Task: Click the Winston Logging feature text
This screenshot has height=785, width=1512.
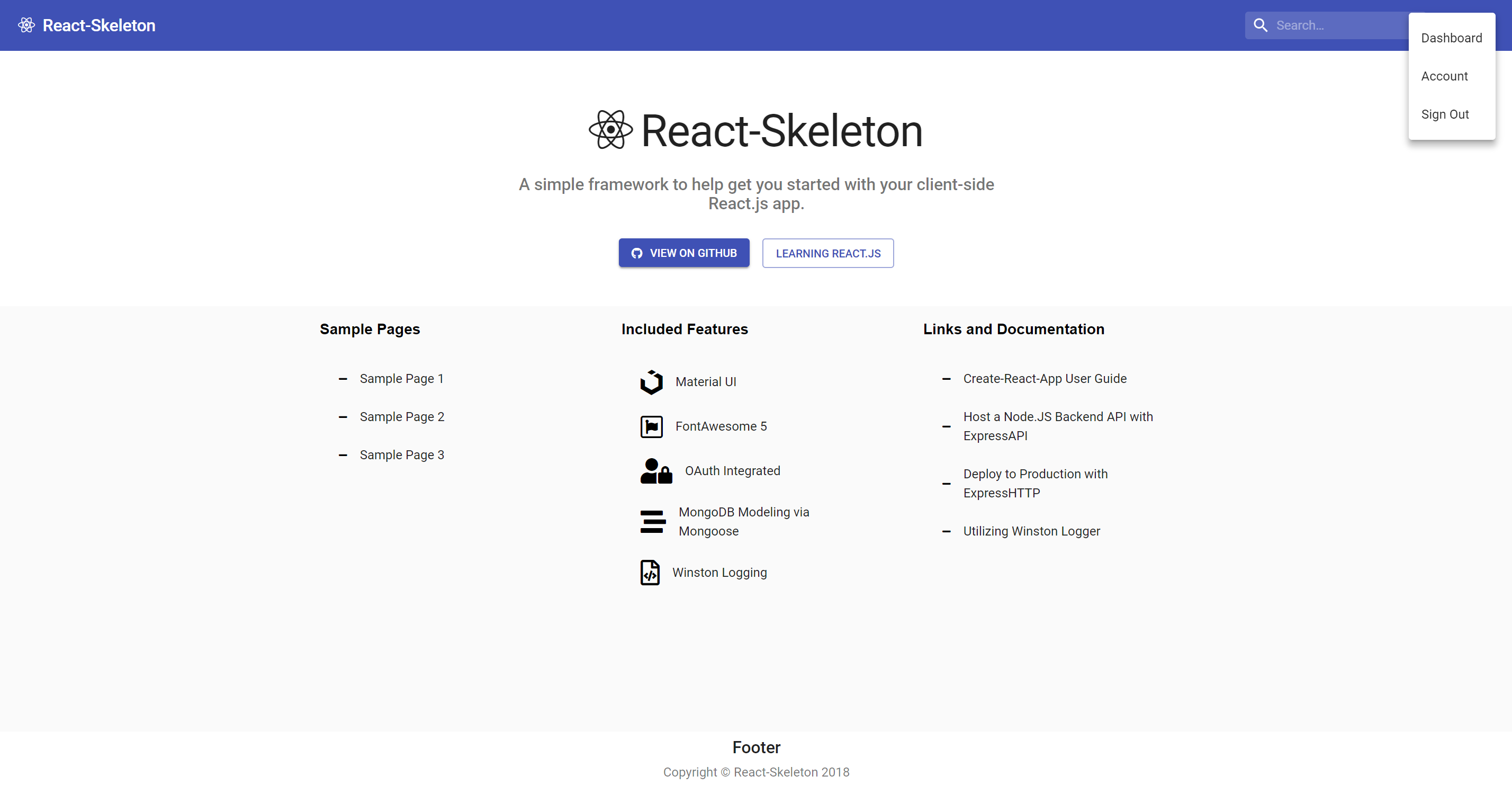Action: (x=719, y=573)
